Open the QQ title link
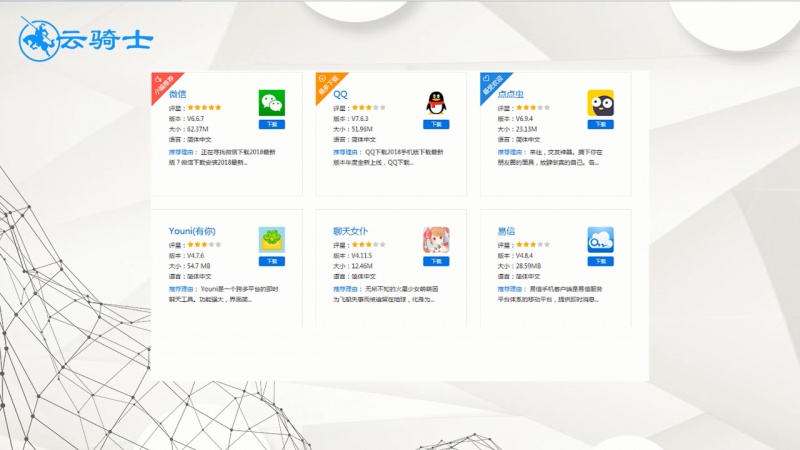 (x=340, y=94)
